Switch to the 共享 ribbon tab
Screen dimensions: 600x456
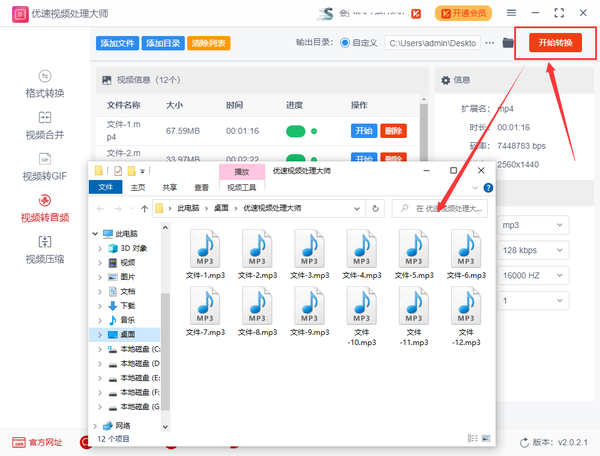(x=170, y=187)
